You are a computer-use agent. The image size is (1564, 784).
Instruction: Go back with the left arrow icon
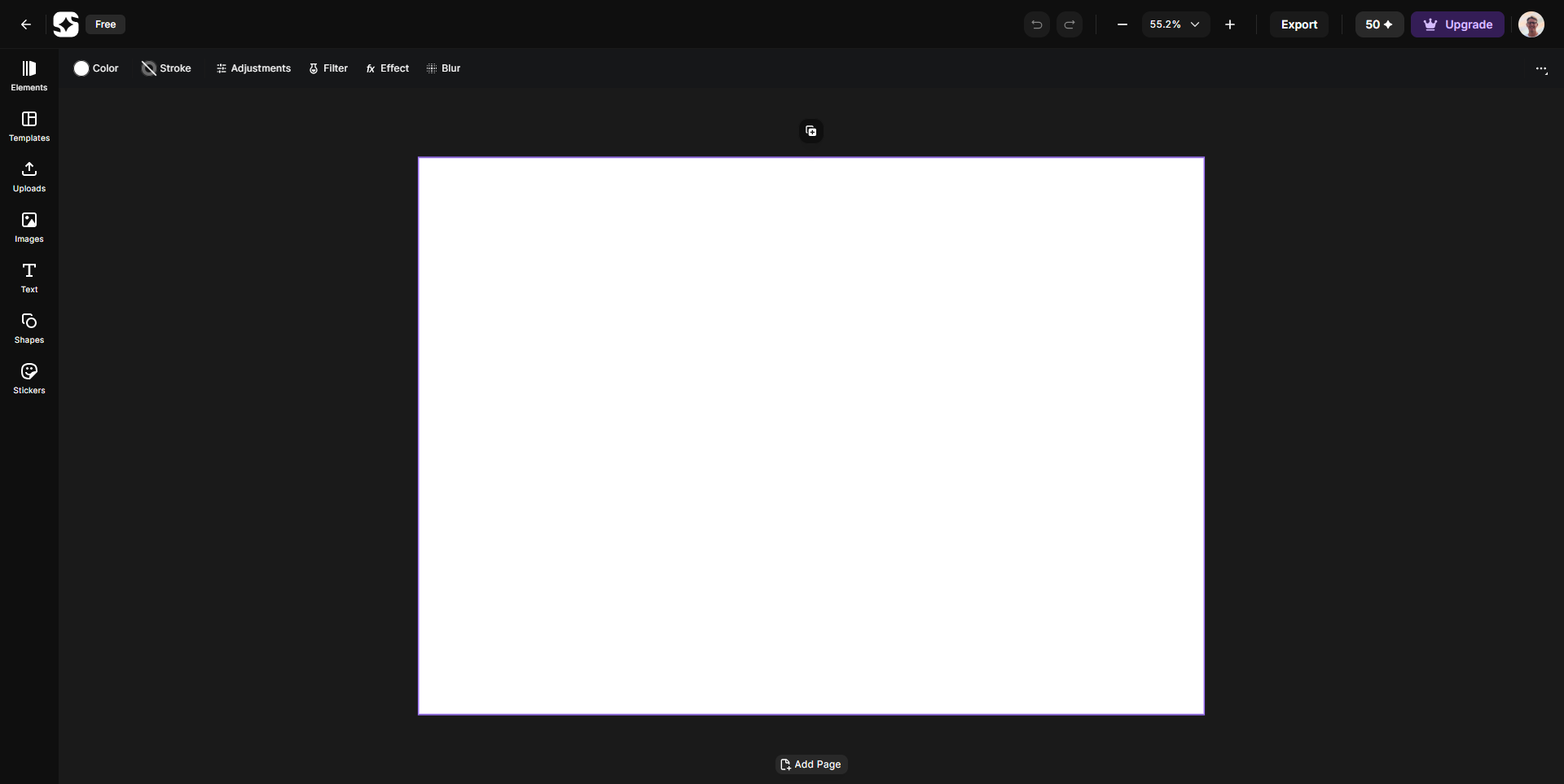tap(26, 24)
